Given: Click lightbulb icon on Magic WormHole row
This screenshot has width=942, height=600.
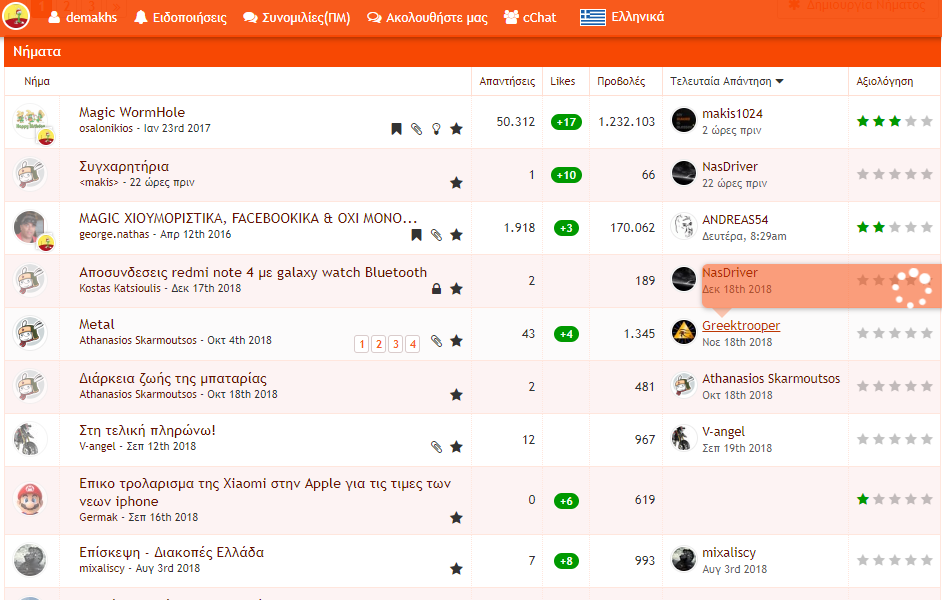Looking at the screenshot, I should coord(437,129).
